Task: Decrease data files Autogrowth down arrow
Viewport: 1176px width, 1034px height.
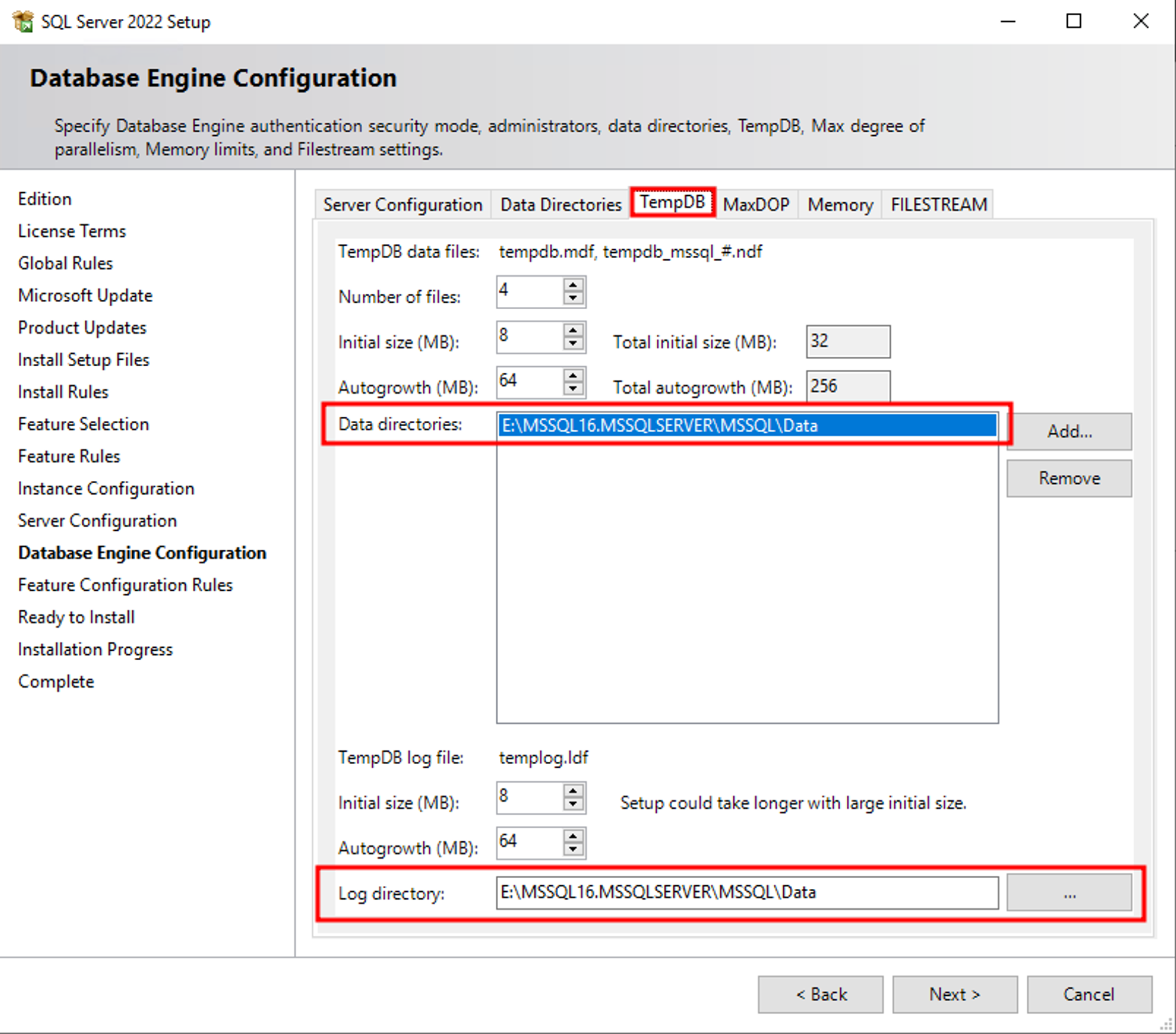Action: (x=573, y=389)
